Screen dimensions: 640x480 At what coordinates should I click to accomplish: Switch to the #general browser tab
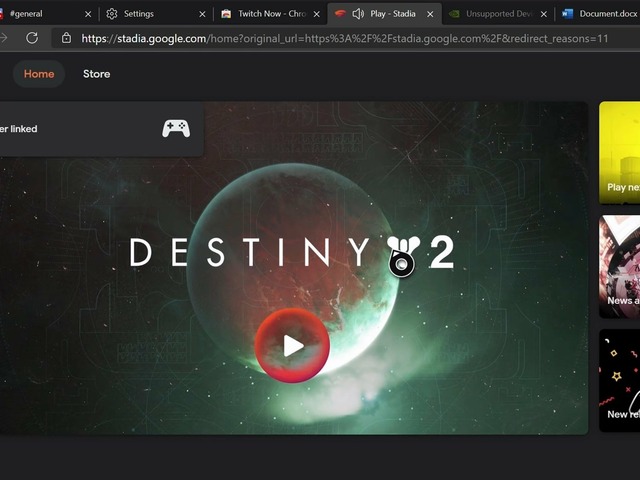40,14
